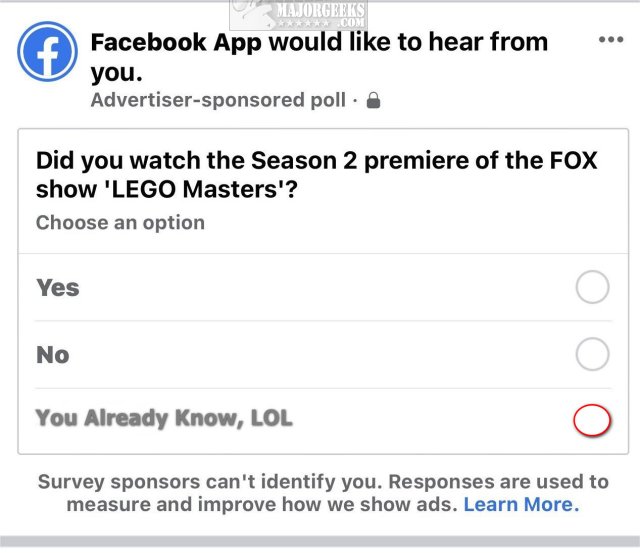The image size is (640, 553).
Task: Click the gray divider bar below the poll
Action: tap(320, 541)
